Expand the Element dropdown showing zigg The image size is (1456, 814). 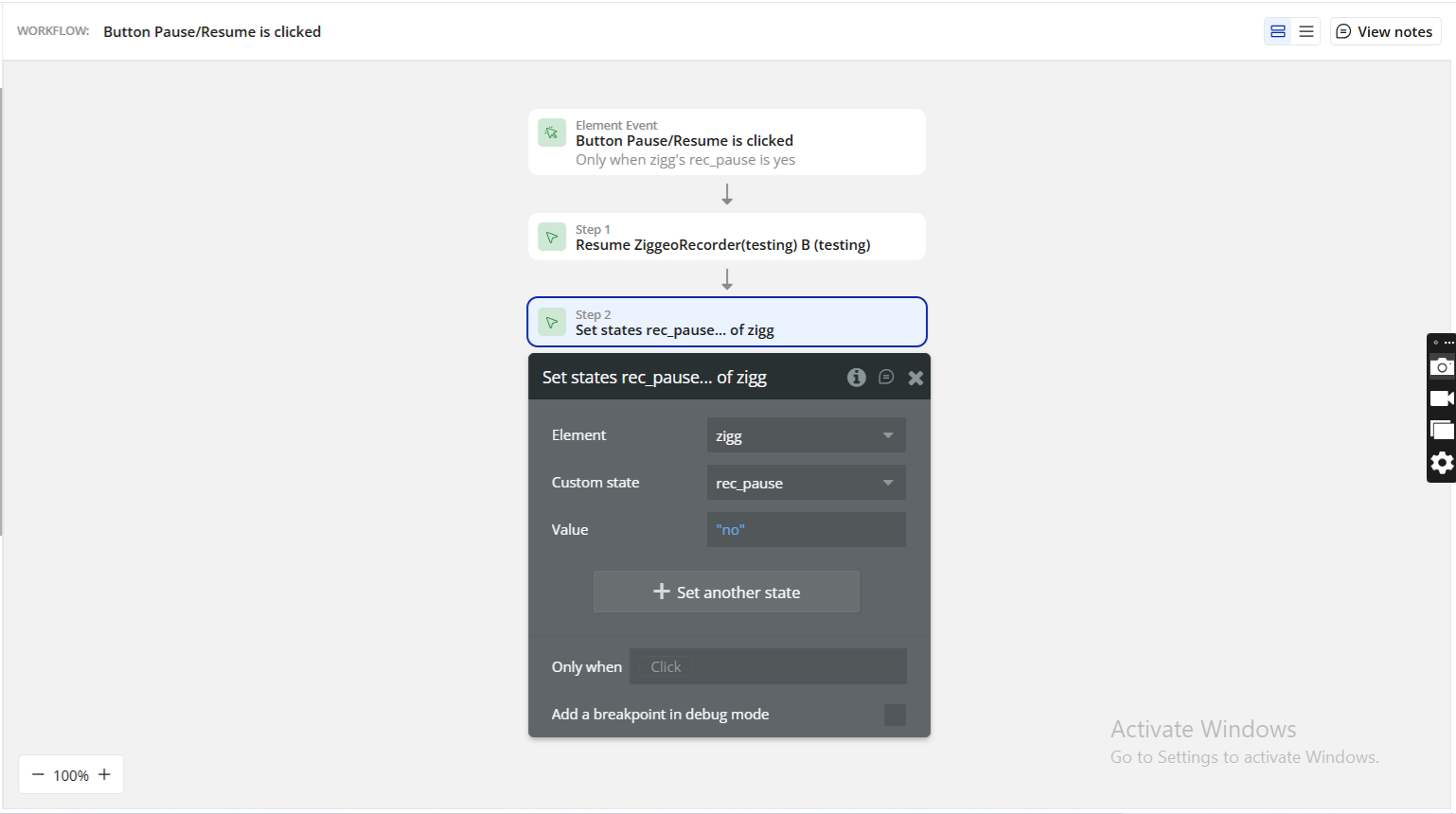(806, 435)
